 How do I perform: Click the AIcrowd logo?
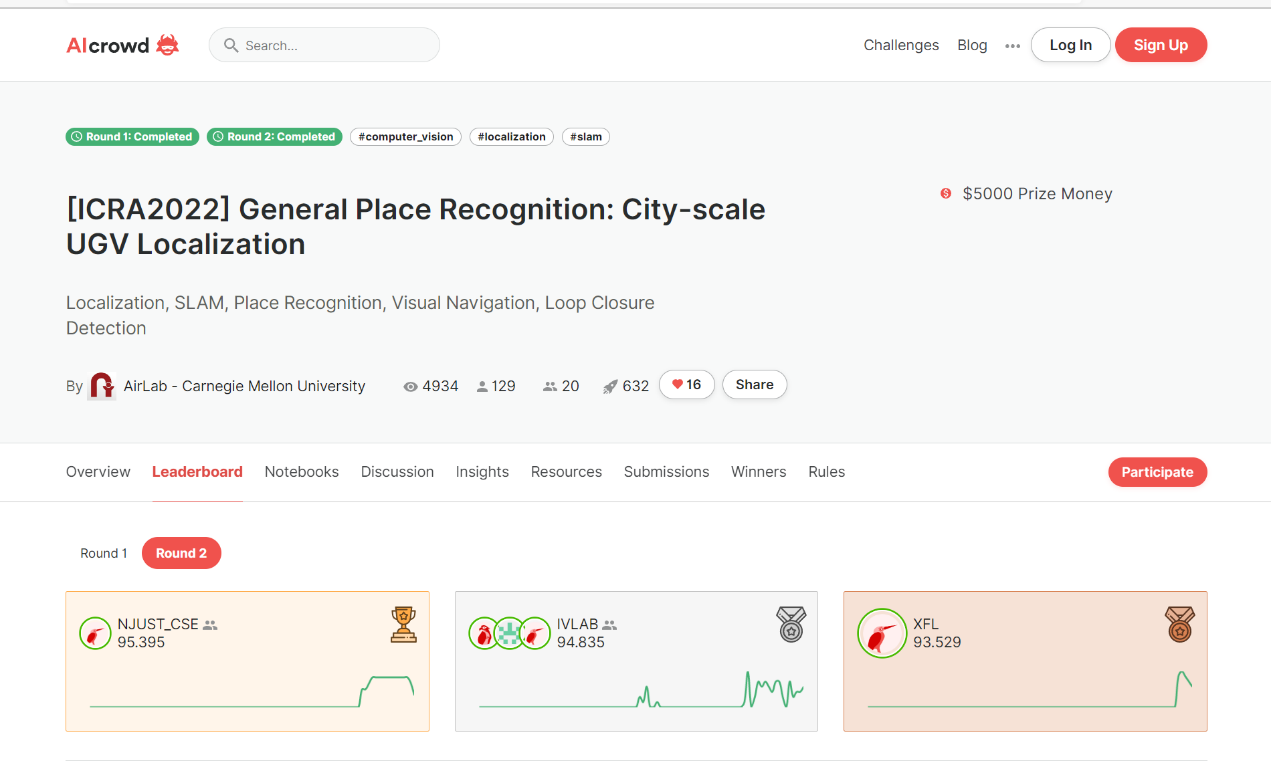point(122,45)
